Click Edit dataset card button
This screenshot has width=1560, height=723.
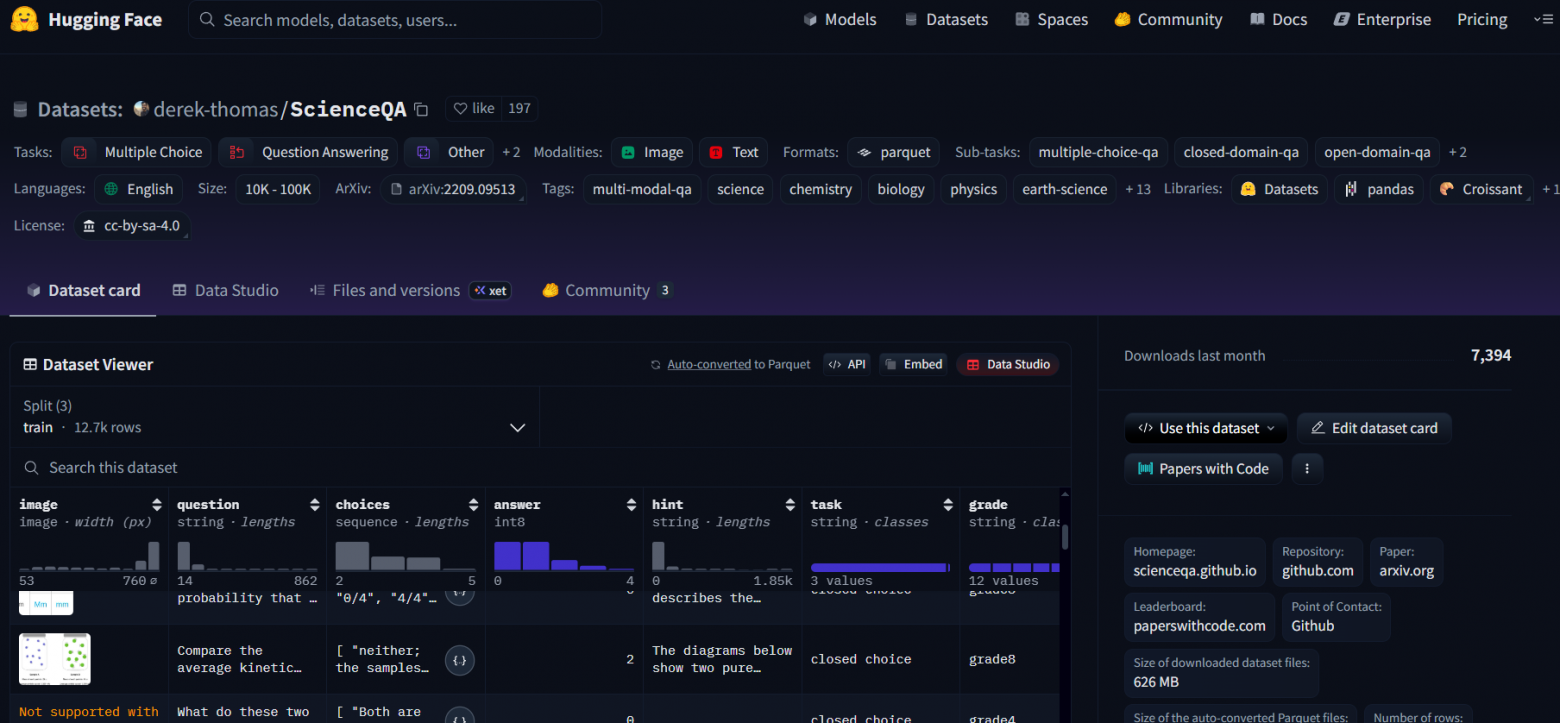click(1374, 428)
